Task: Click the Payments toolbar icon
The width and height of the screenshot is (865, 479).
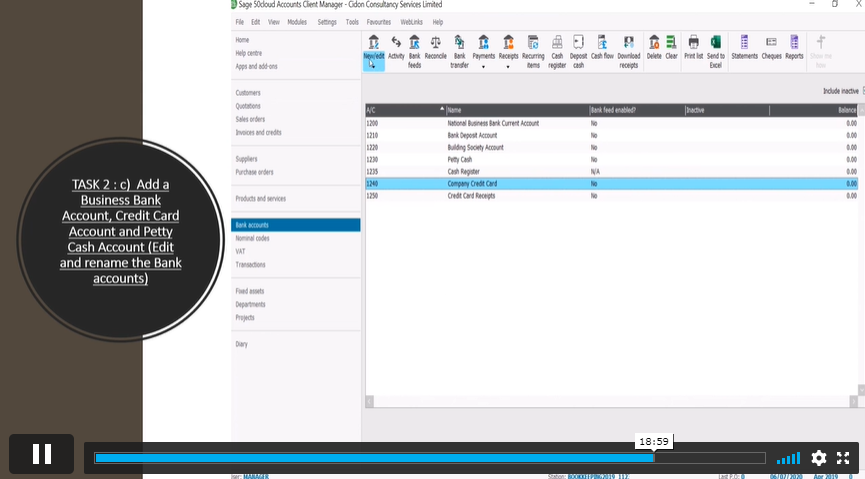Action: [x=483, y=42]
